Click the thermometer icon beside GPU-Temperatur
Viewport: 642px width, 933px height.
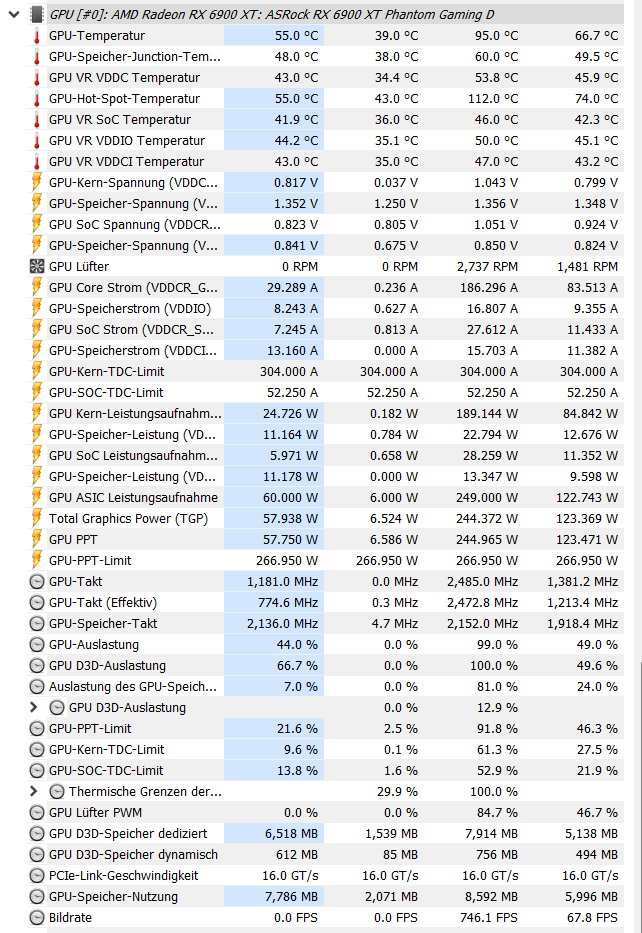pos(37,36)
